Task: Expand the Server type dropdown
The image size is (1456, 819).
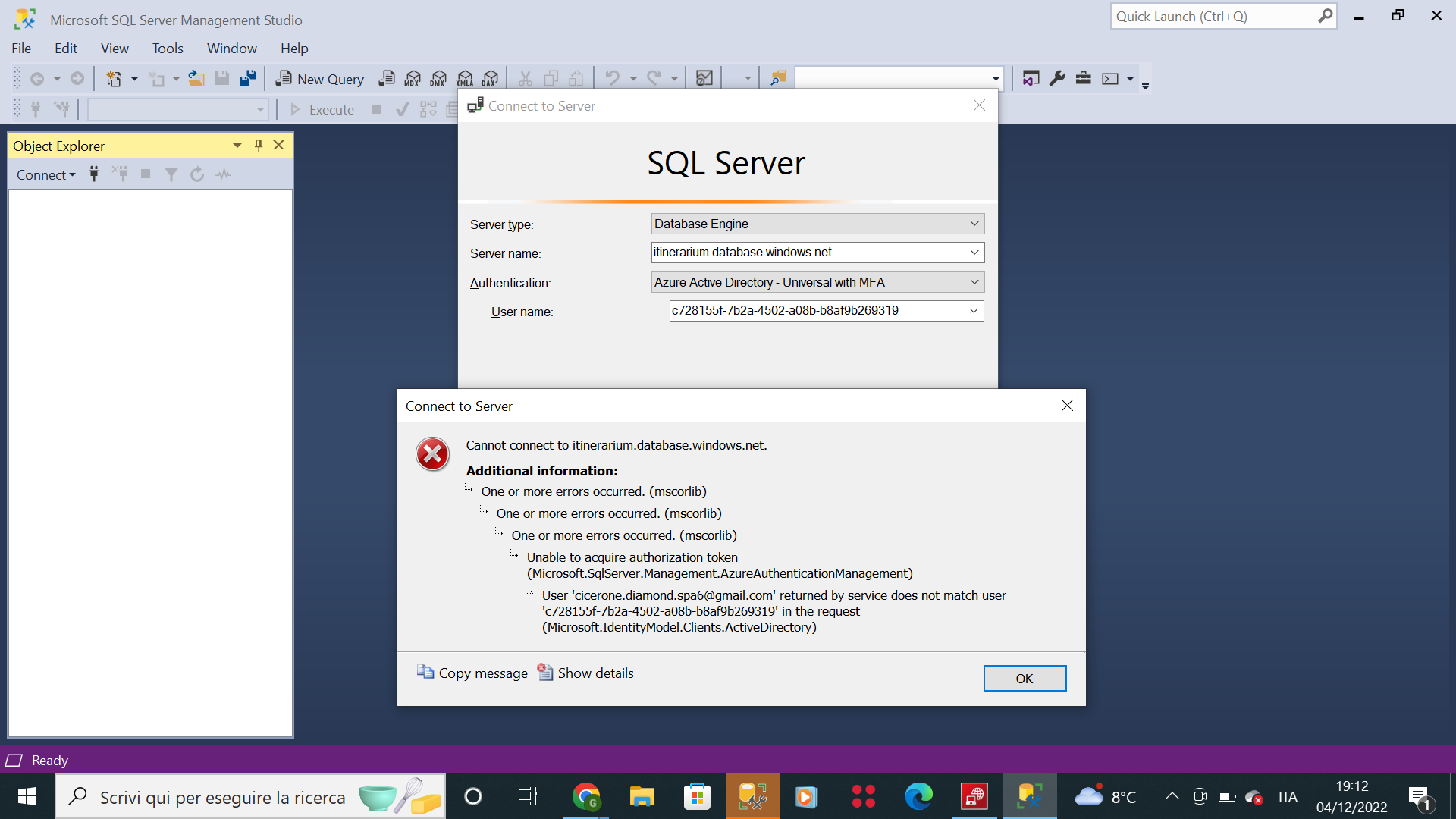Action: click(x=974, y=224)
